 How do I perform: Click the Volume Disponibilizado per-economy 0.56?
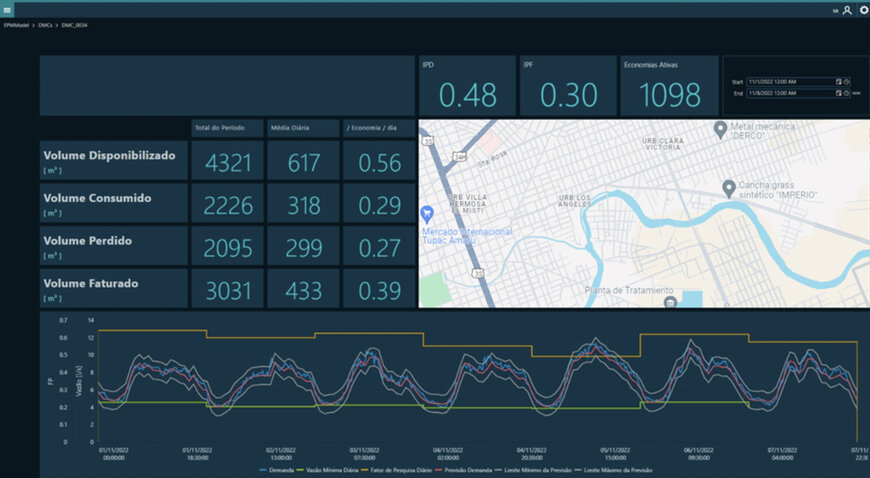point(380,163)
